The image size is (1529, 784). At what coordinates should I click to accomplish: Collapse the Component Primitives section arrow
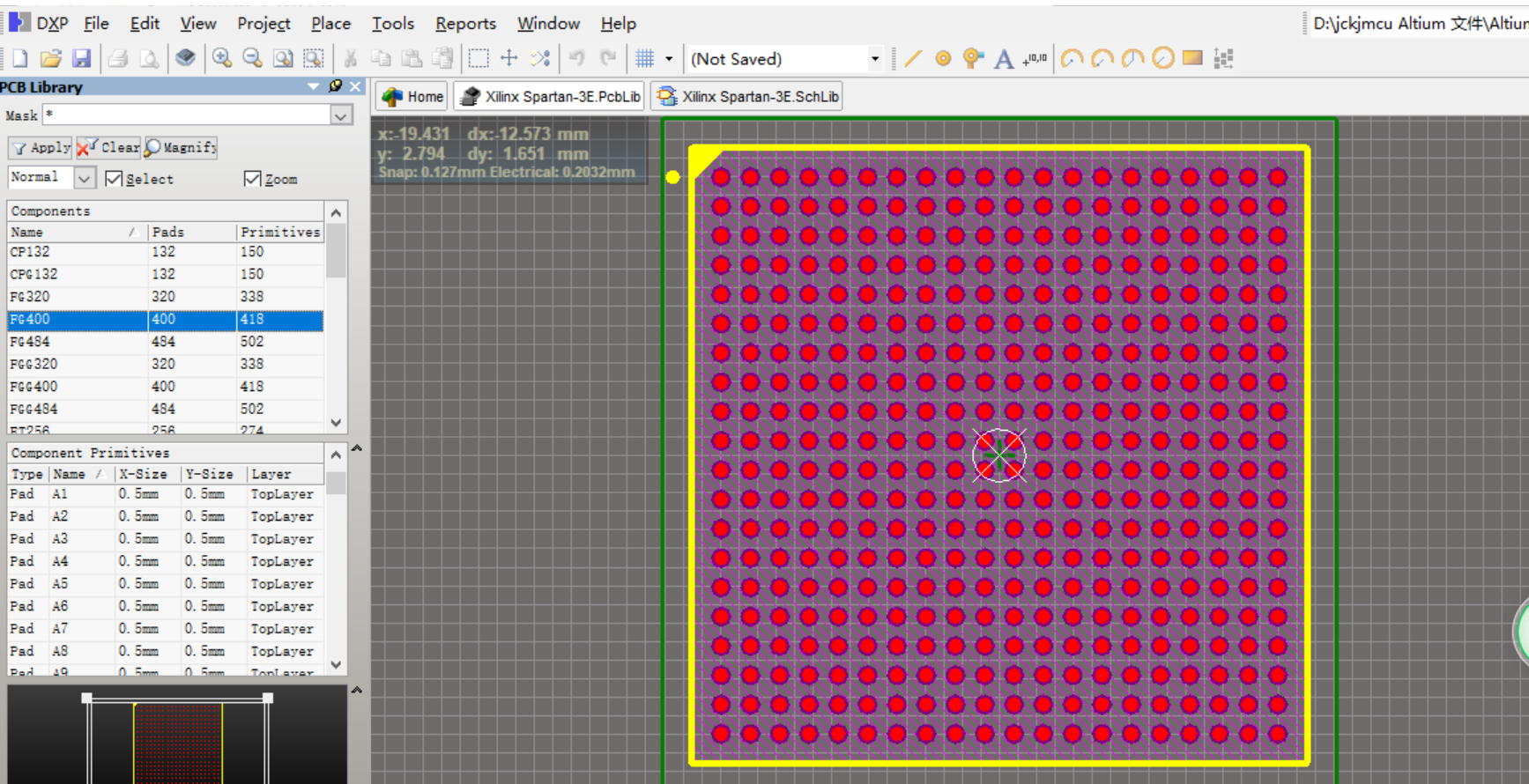click(x=357, y=448)
